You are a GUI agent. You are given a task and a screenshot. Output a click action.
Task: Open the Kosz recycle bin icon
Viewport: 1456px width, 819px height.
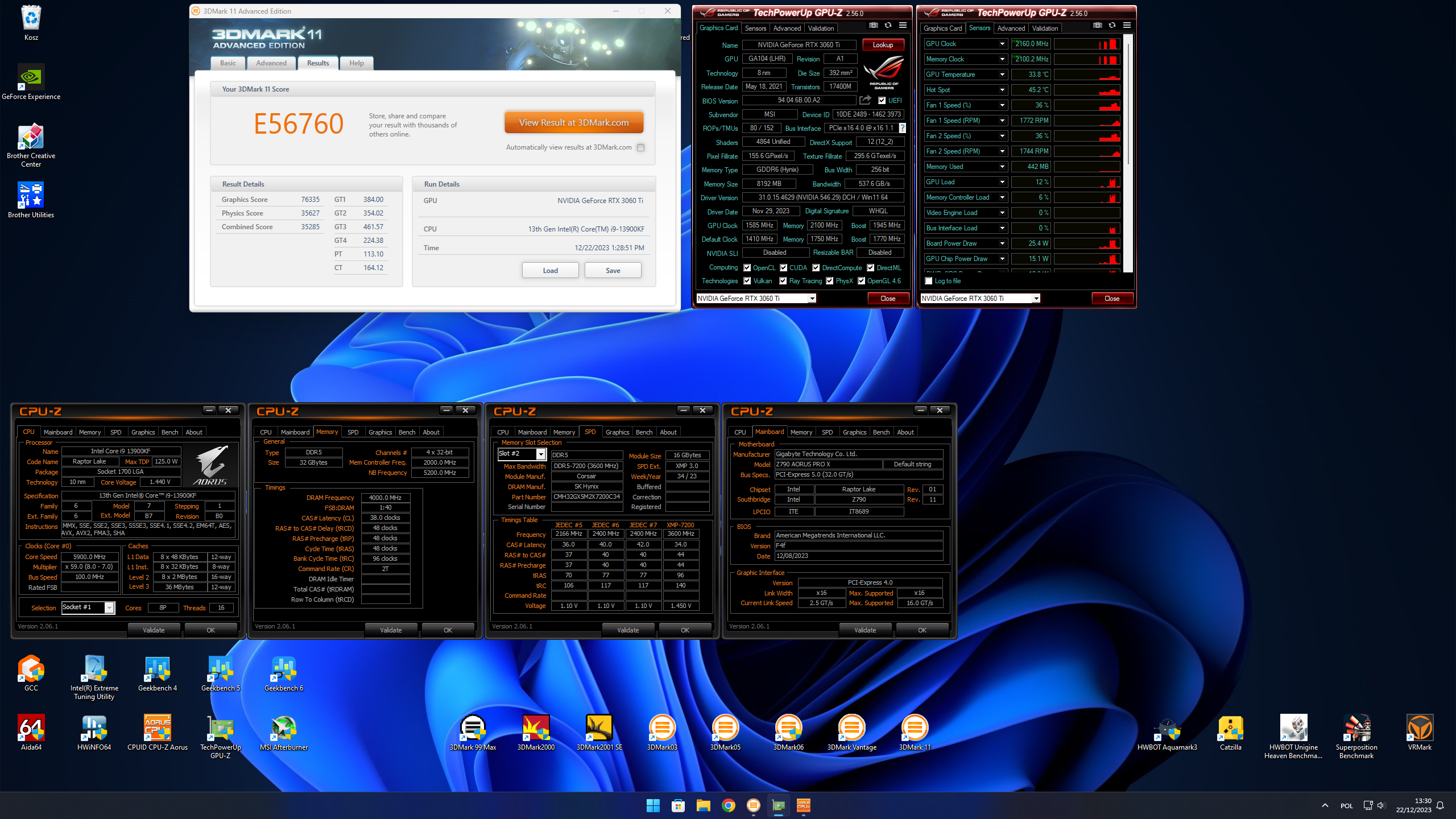(x=31, y=23)
